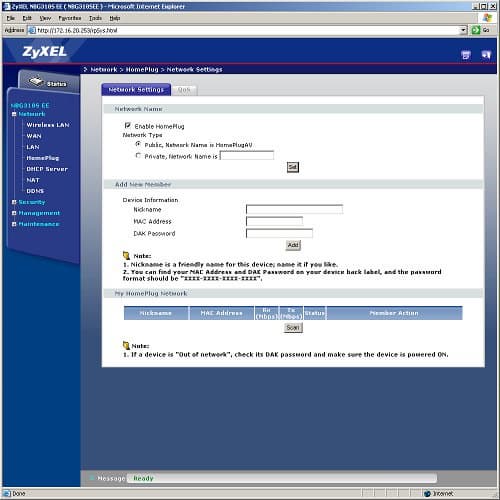Click the ZyXEL logo
Viewport: 500px width, 500px height.
tap(44, 52)
